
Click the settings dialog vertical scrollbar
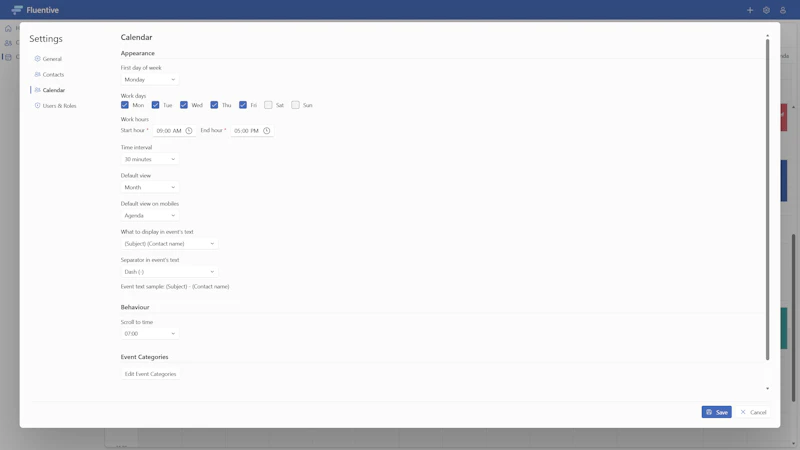(767, 199)
